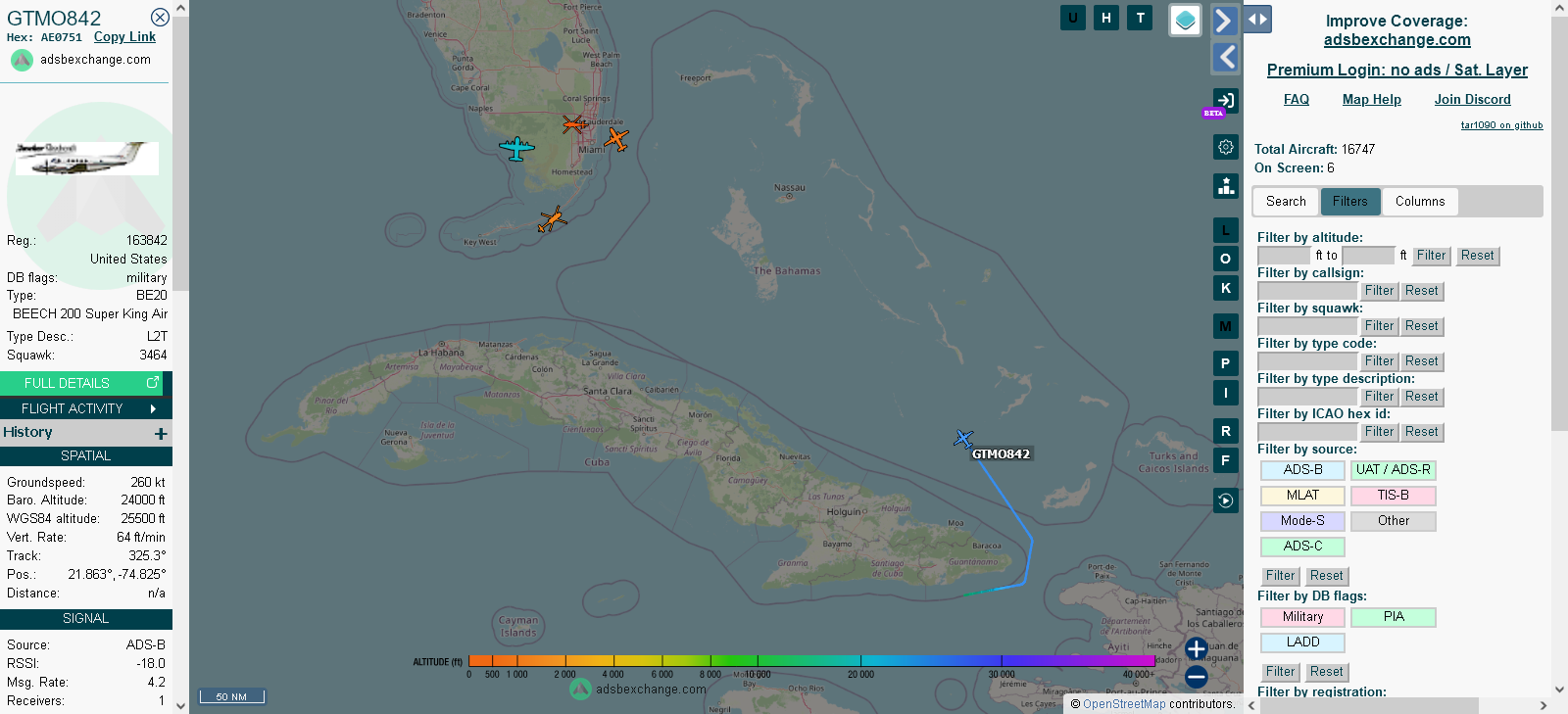
Task: Switch to the Columns tab
Action: point(1420,202)
